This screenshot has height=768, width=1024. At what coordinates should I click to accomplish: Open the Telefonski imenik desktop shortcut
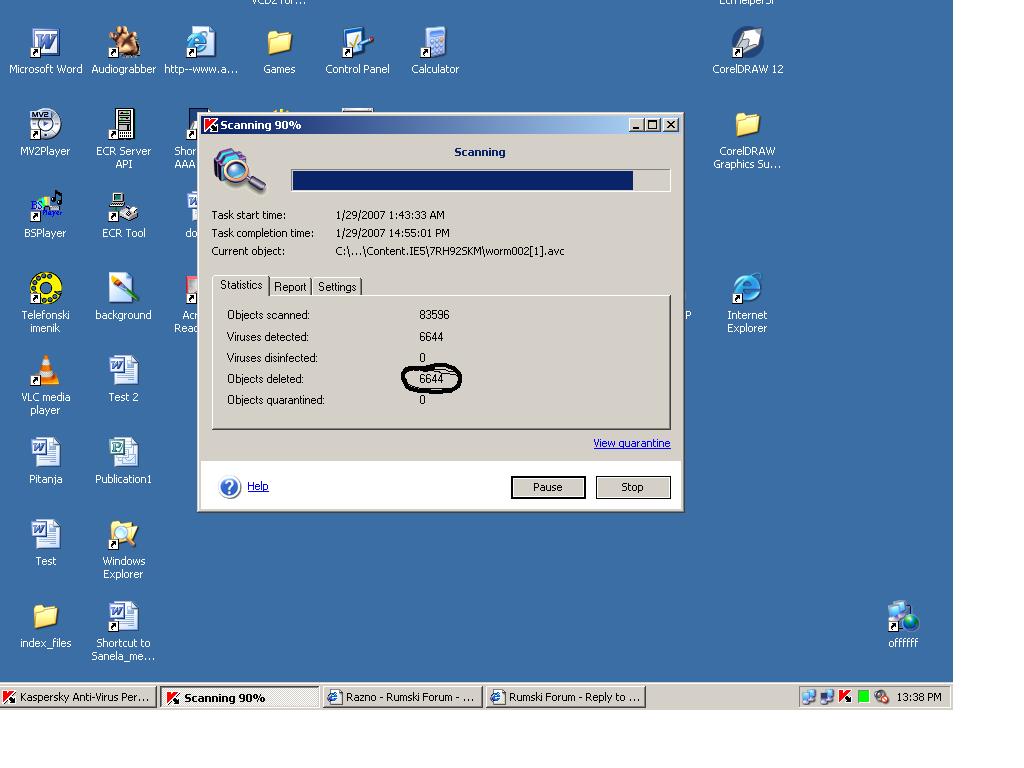(45, 290)
